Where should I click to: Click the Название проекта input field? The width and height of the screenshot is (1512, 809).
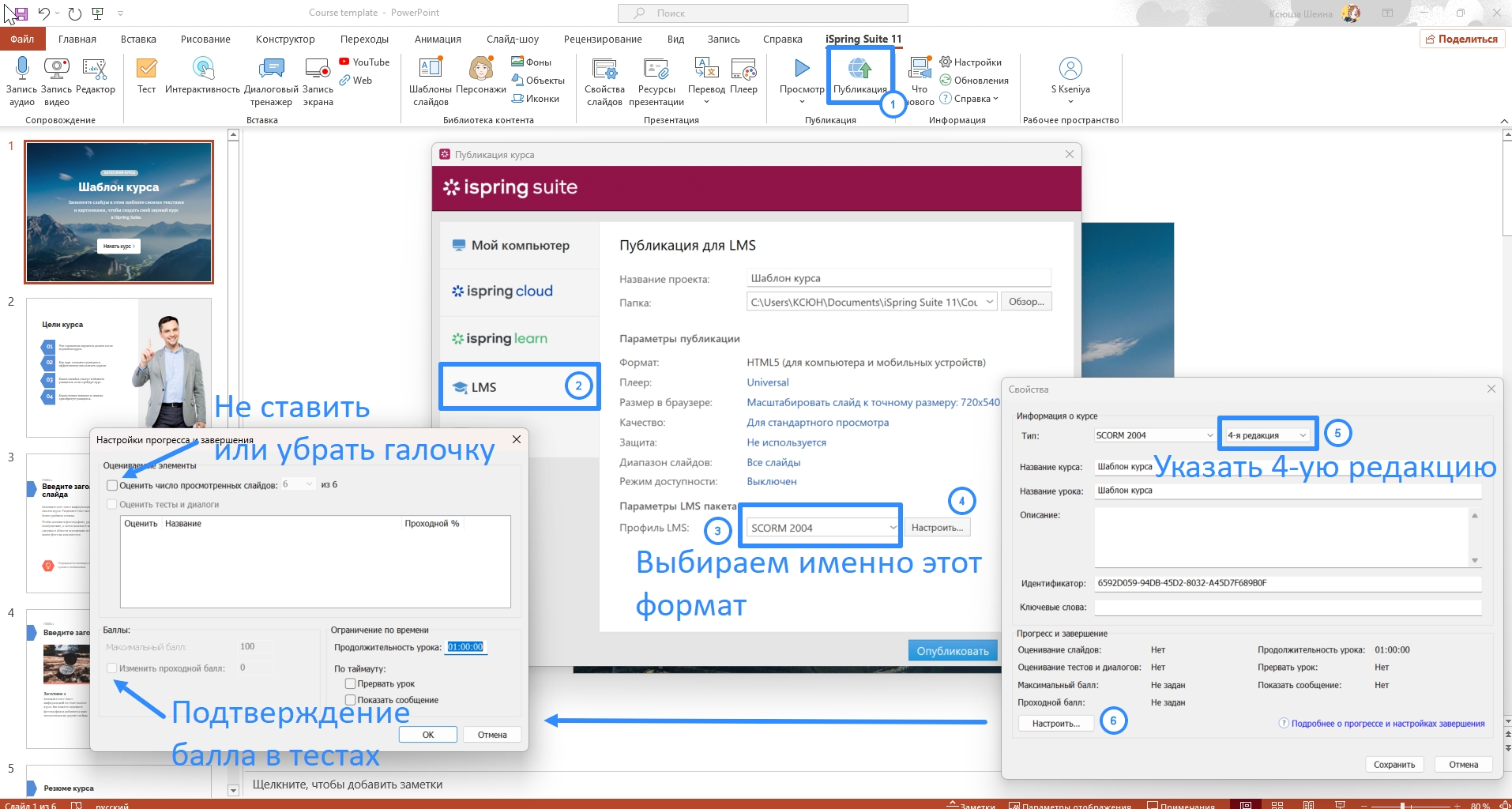click(899, 278)
